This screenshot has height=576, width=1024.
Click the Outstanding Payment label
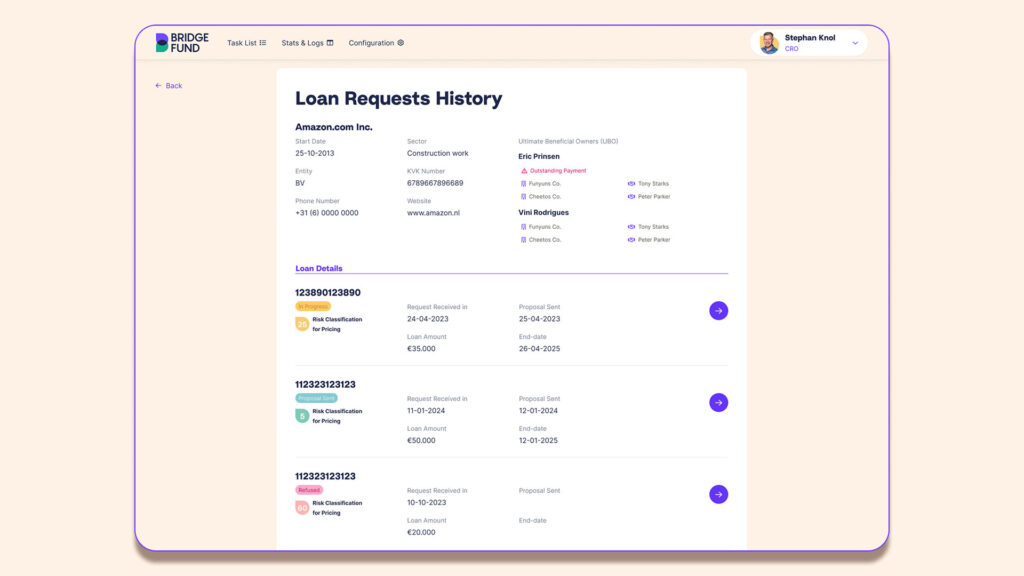[x=558, y=170]
